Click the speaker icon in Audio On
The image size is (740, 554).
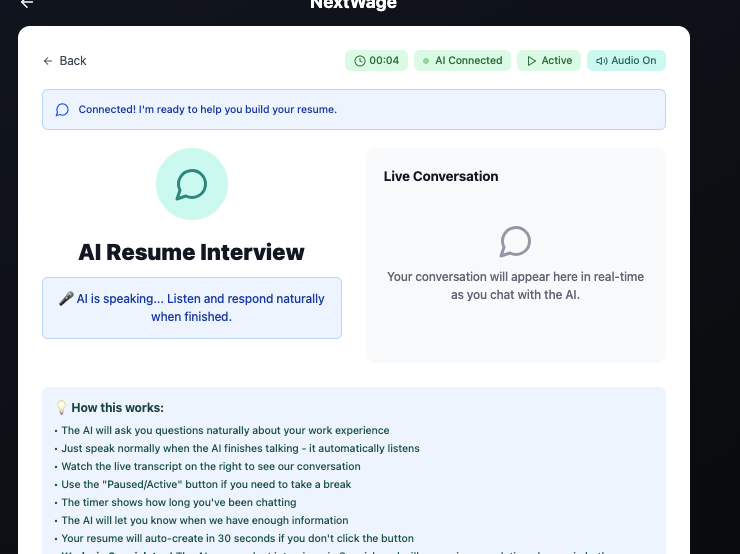pos(601,61)
